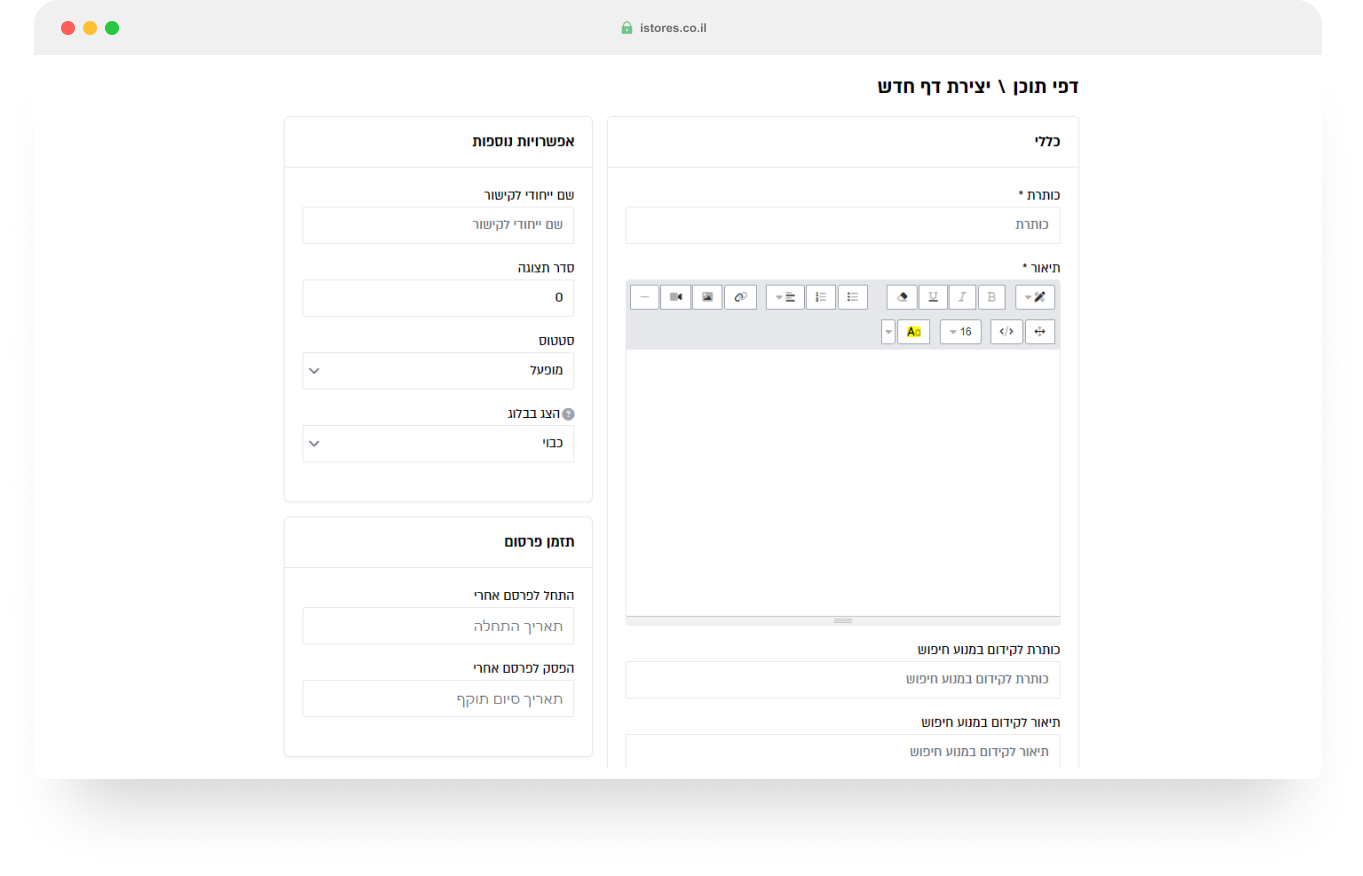Click the insert video camera icon

(x=676, y=297)
